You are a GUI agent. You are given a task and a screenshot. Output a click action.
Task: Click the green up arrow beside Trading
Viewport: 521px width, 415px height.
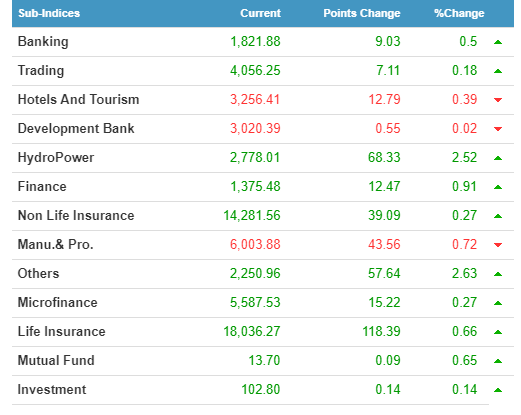(497, 71)
